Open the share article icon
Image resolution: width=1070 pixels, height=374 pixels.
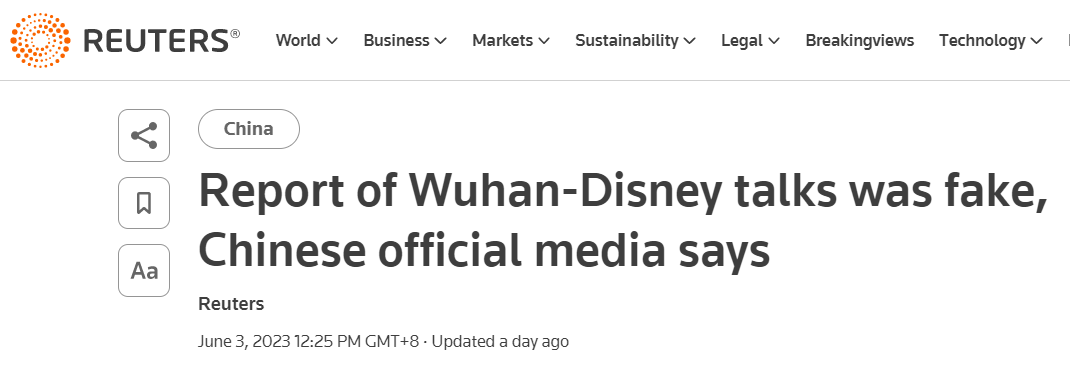tap(144, 136)
